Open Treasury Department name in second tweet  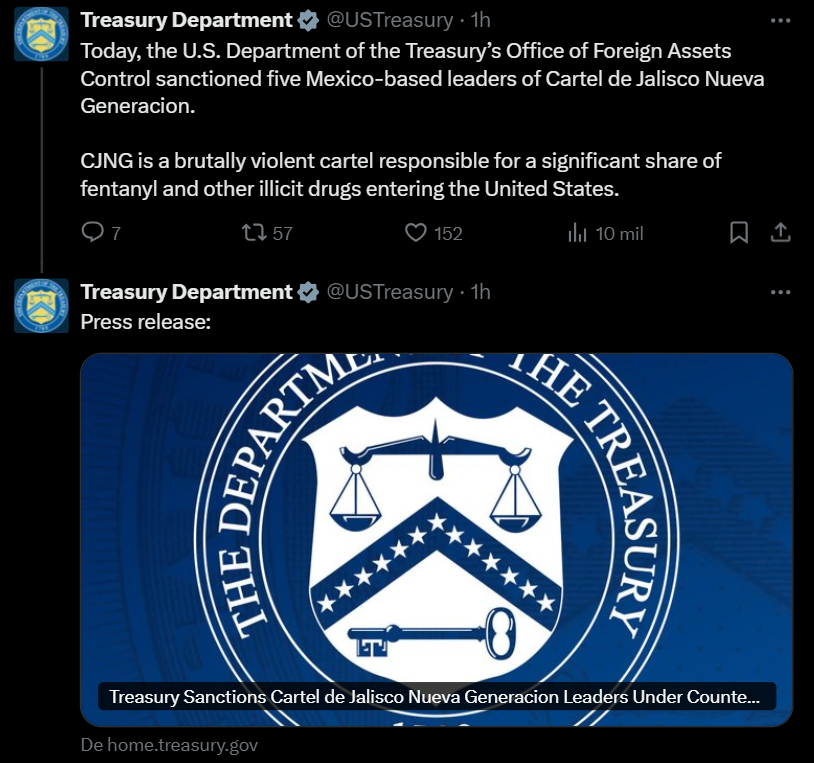(x=186, y=292)
